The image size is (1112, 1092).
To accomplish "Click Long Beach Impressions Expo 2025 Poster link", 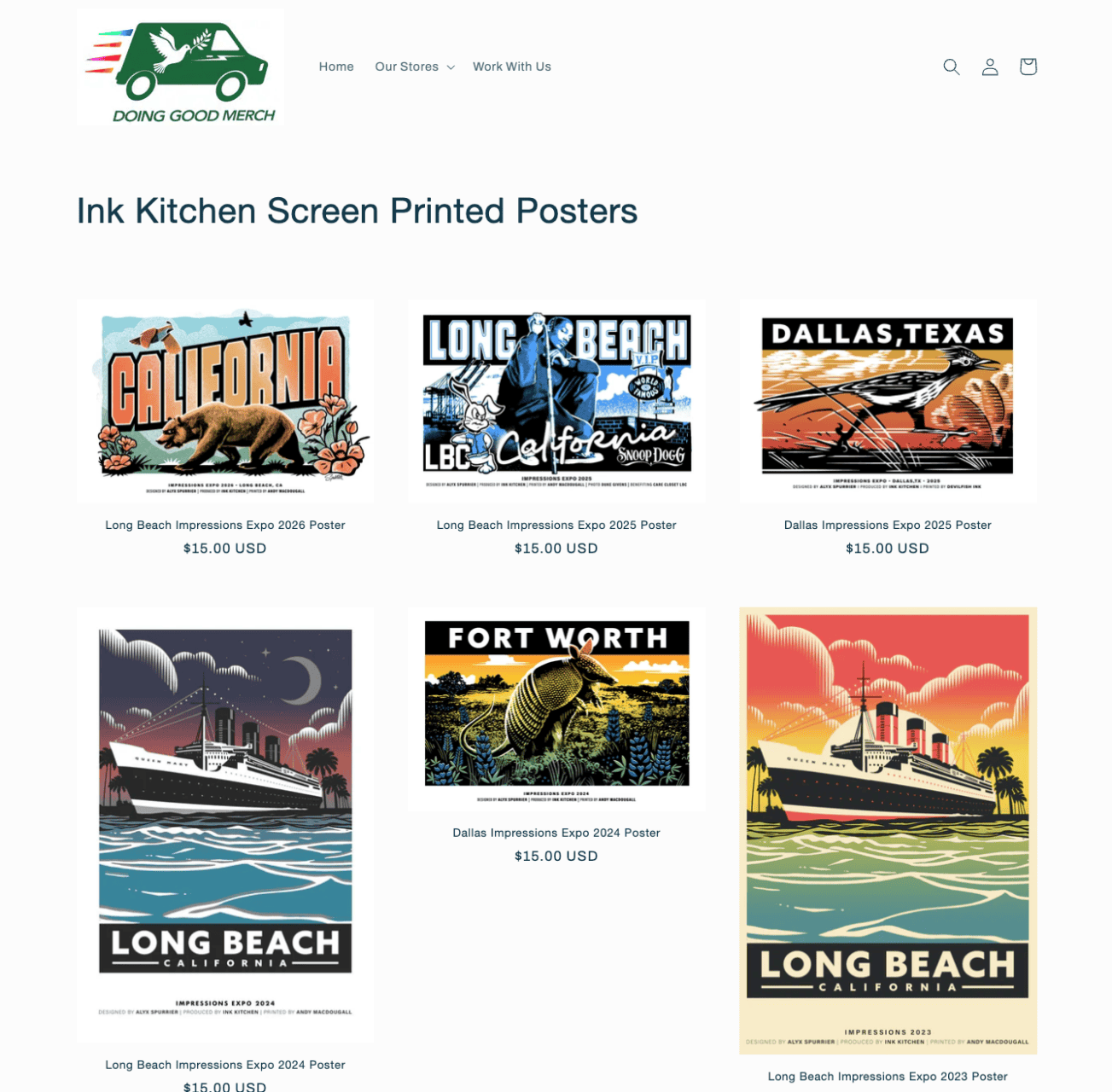I will [556, 525].
